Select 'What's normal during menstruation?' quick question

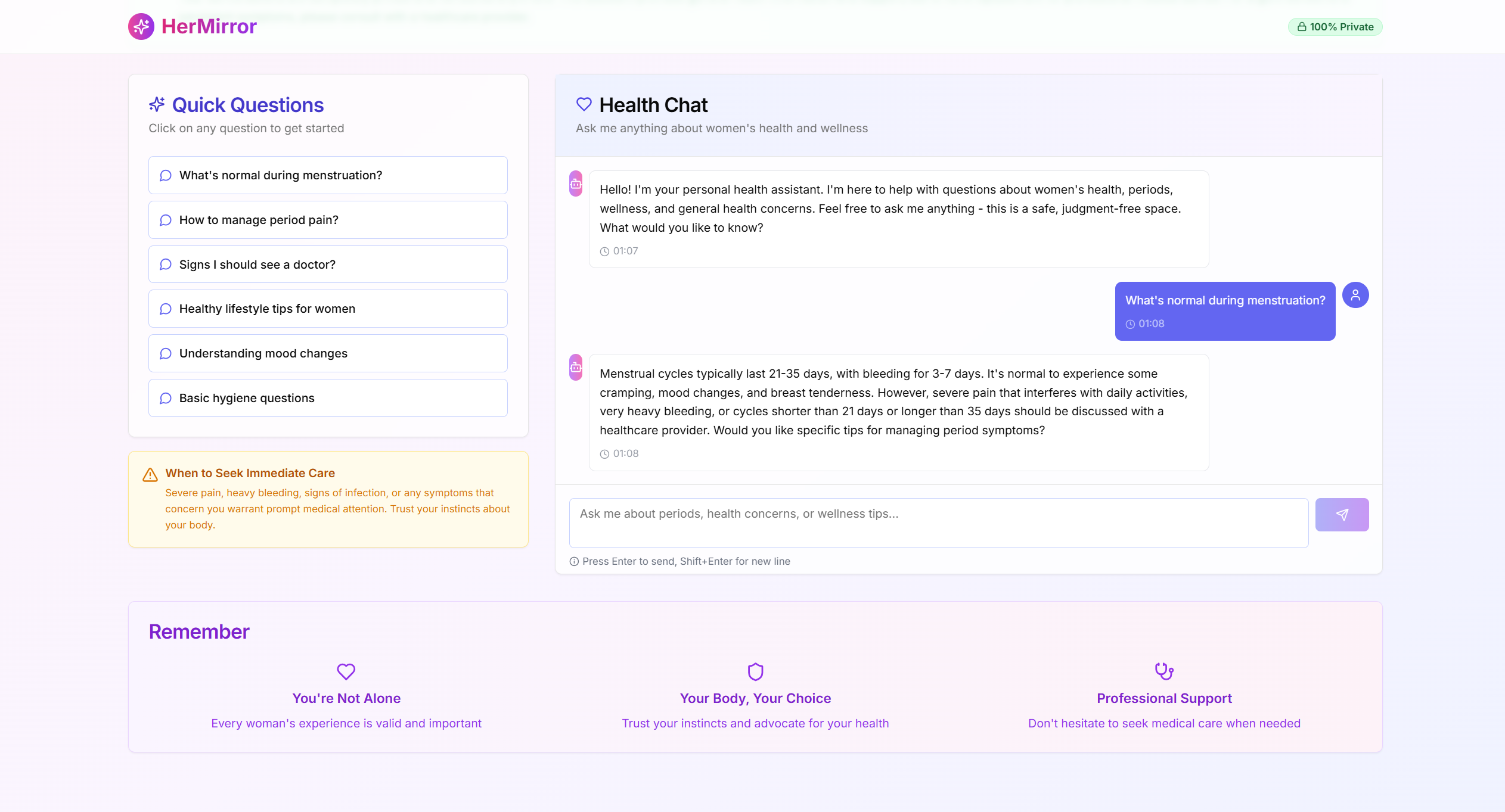328,175
